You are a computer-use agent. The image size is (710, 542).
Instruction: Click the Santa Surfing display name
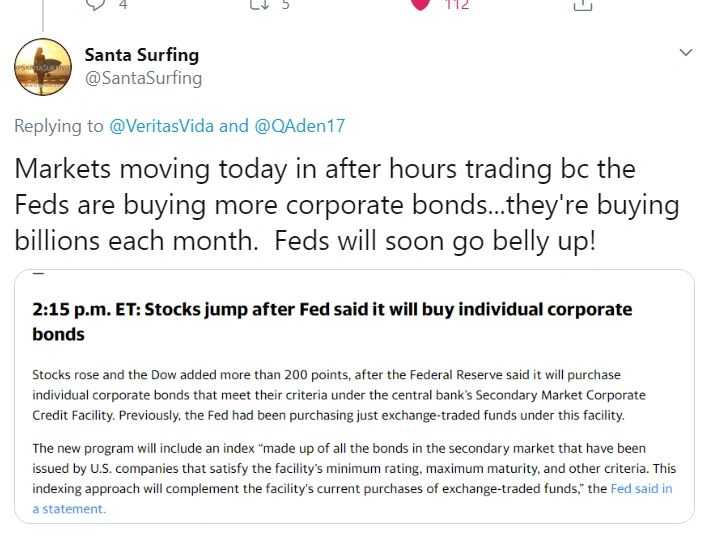142,54
